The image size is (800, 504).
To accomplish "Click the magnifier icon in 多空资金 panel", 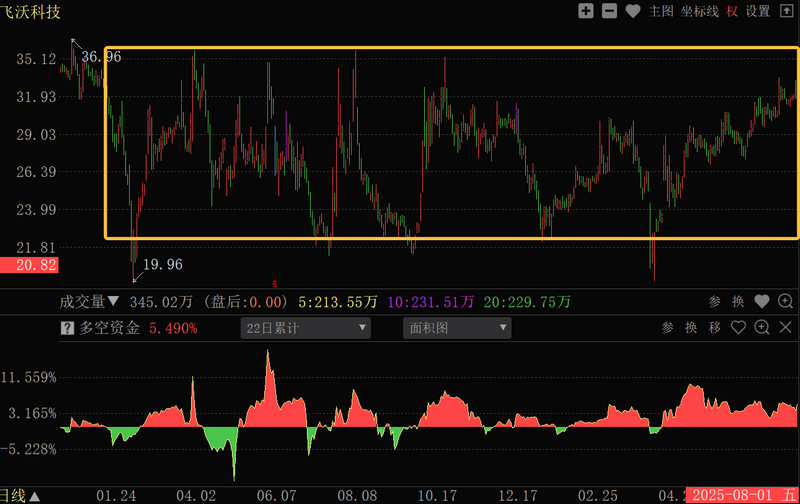I will (x=762, y=327).
